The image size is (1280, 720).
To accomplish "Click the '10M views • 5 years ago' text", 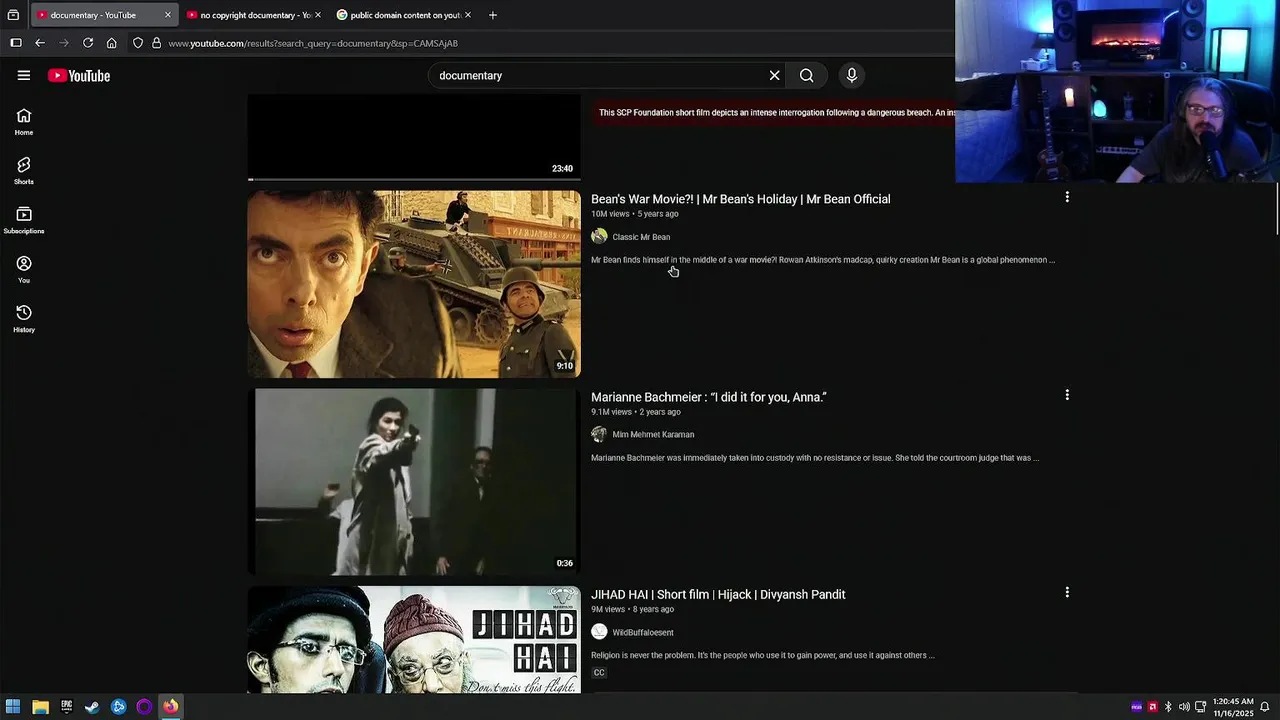I will [x=635, y=214].
